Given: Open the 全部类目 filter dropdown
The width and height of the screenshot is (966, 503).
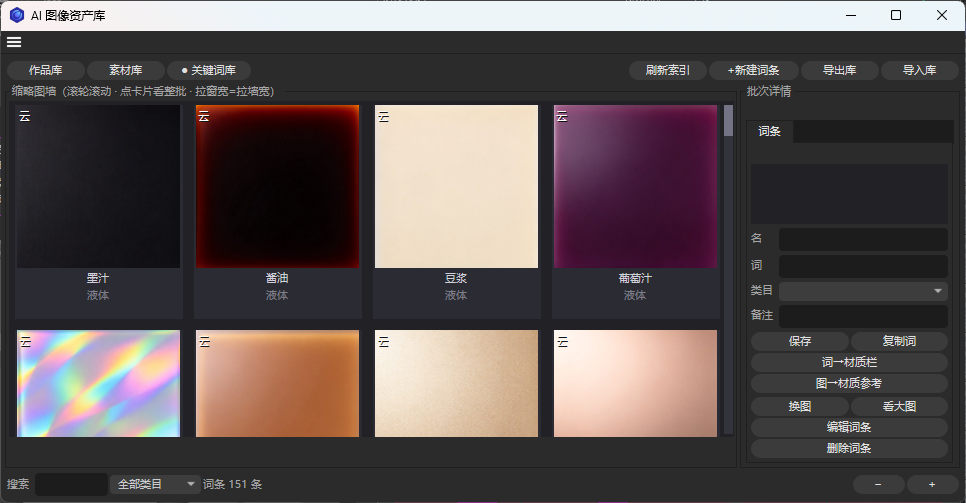Looking at the screenshot, I should (154, 485).
